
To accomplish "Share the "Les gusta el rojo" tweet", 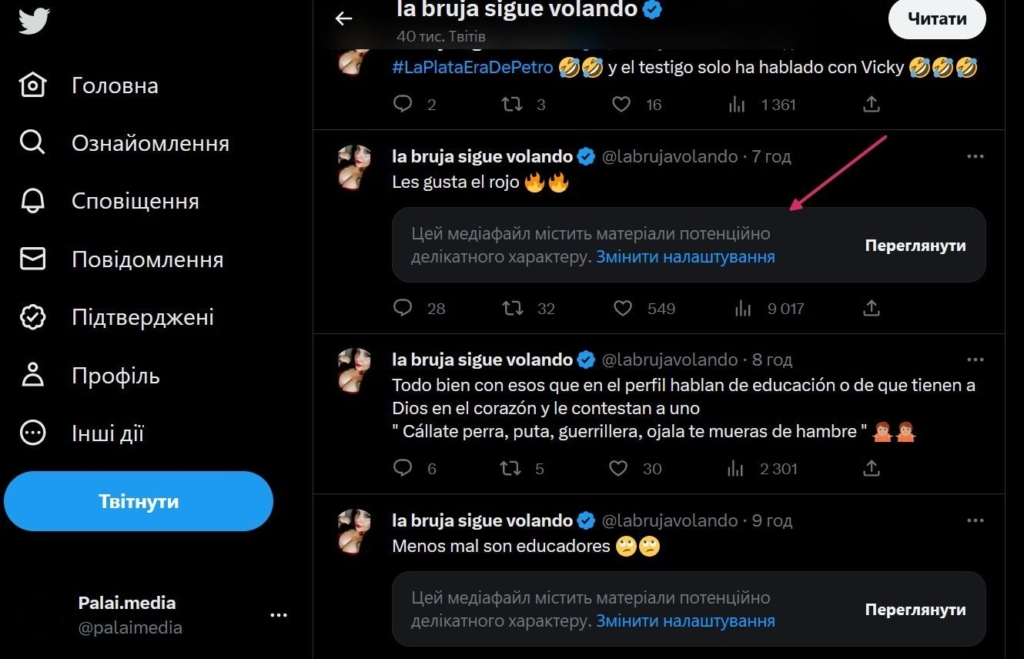I will (x=871, y=308).
